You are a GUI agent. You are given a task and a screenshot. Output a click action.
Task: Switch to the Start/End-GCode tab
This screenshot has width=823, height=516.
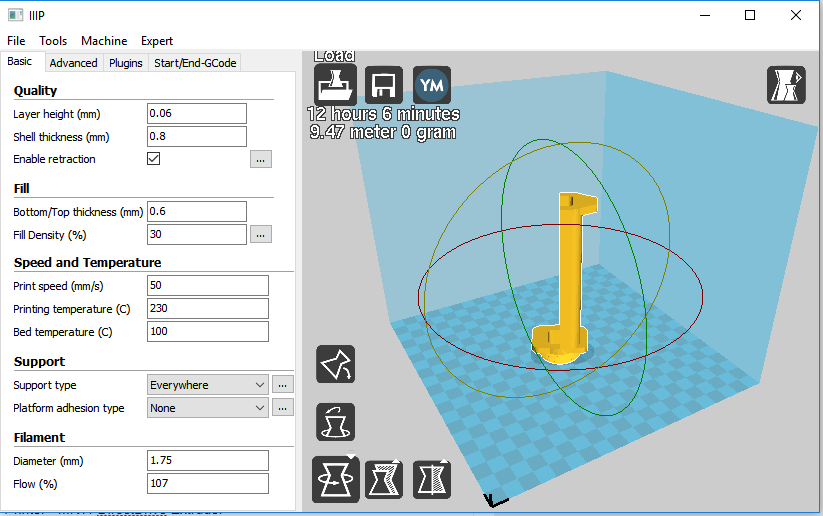coord(195,63)
